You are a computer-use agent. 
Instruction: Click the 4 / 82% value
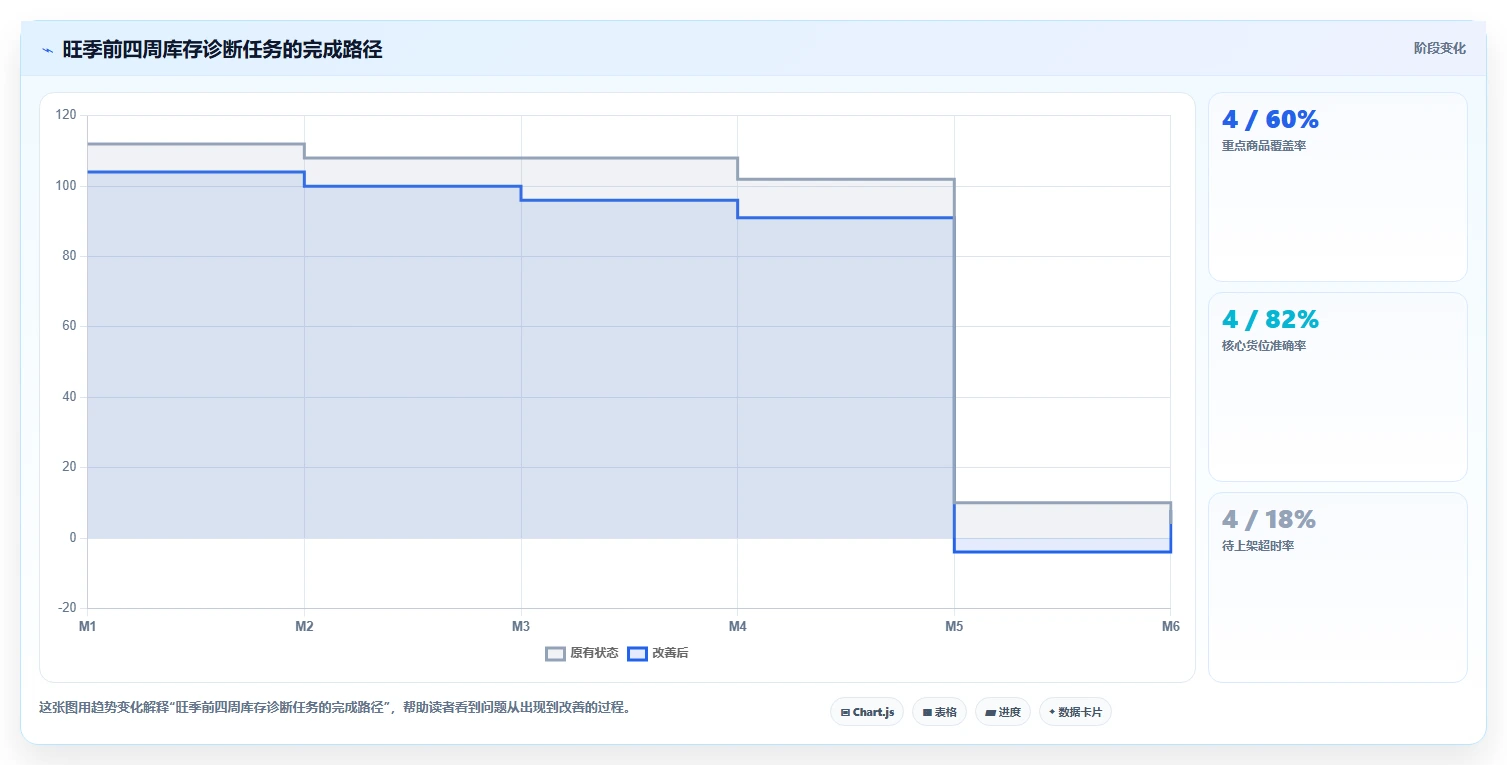1270,320
